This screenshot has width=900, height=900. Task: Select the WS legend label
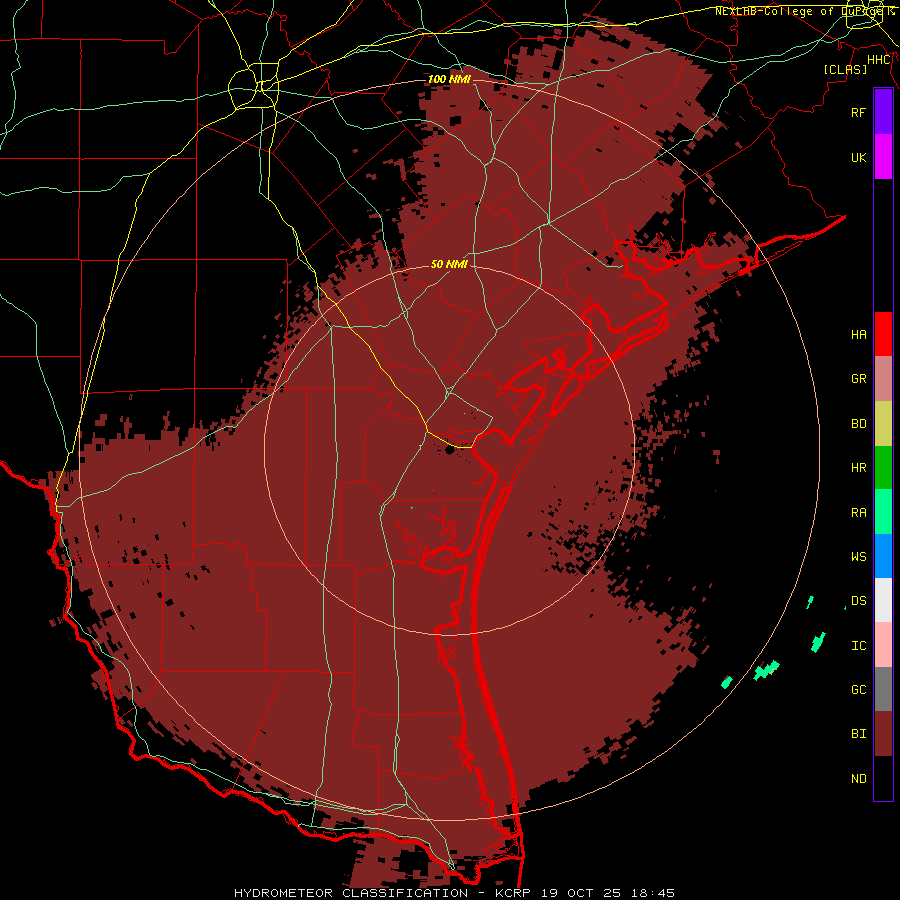(x=858, y=556)
